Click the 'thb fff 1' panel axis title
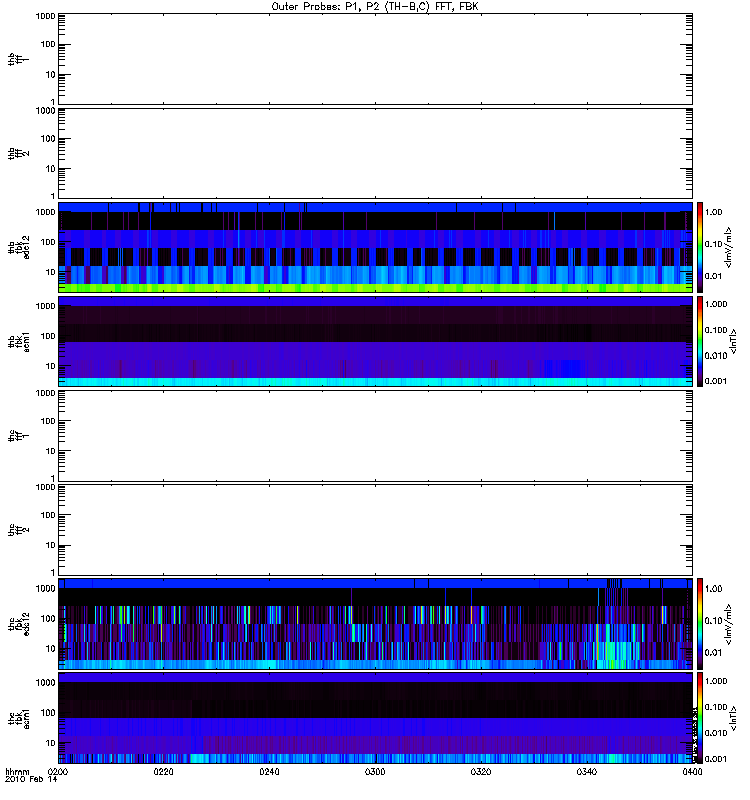750x800 pixels. click(18, 59)
